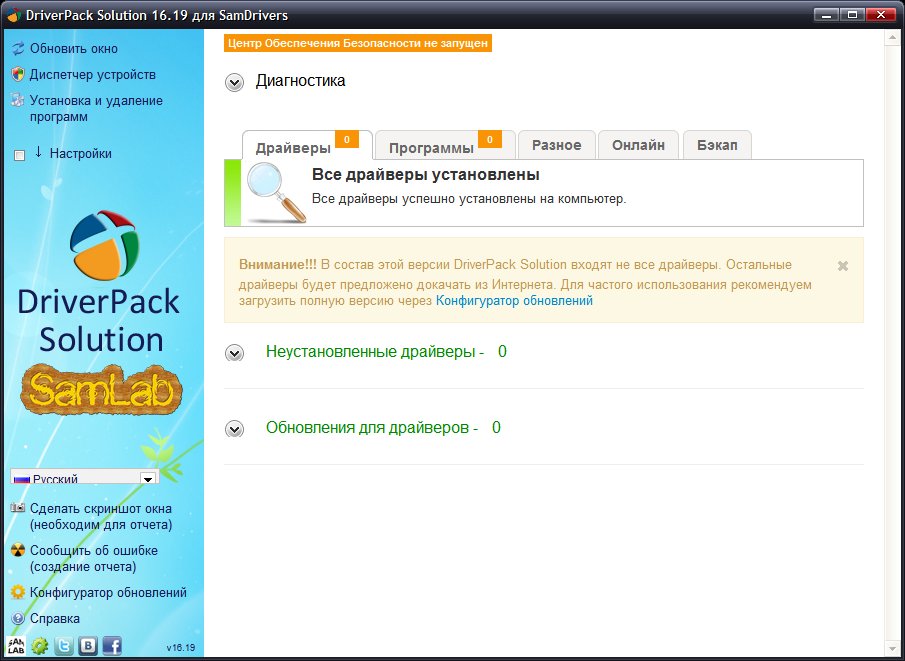Dismiss the Внимание warning with its X
The height and width of the screenshot is (661, 905).
(843, 266)
